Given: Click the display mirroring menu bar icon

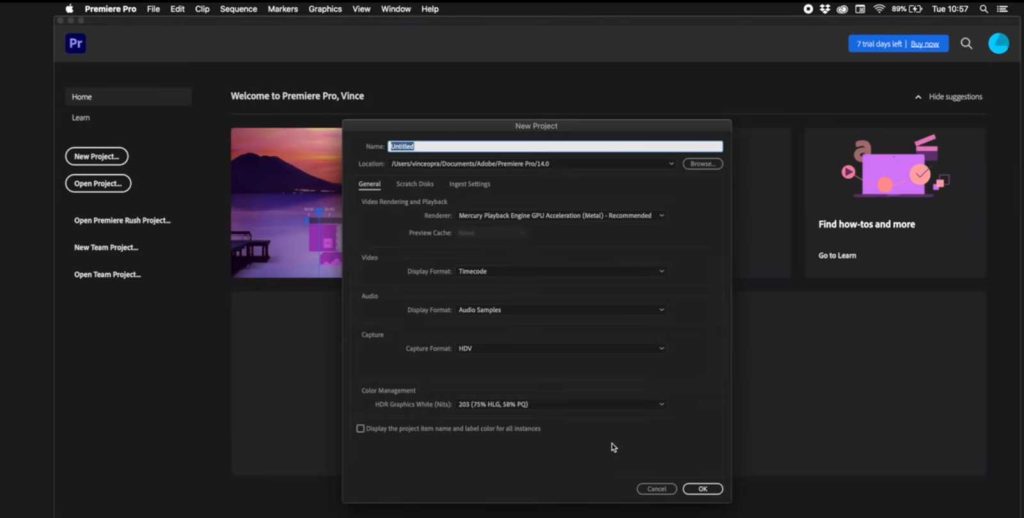Looking at the screenshot, I should point(860,9).
